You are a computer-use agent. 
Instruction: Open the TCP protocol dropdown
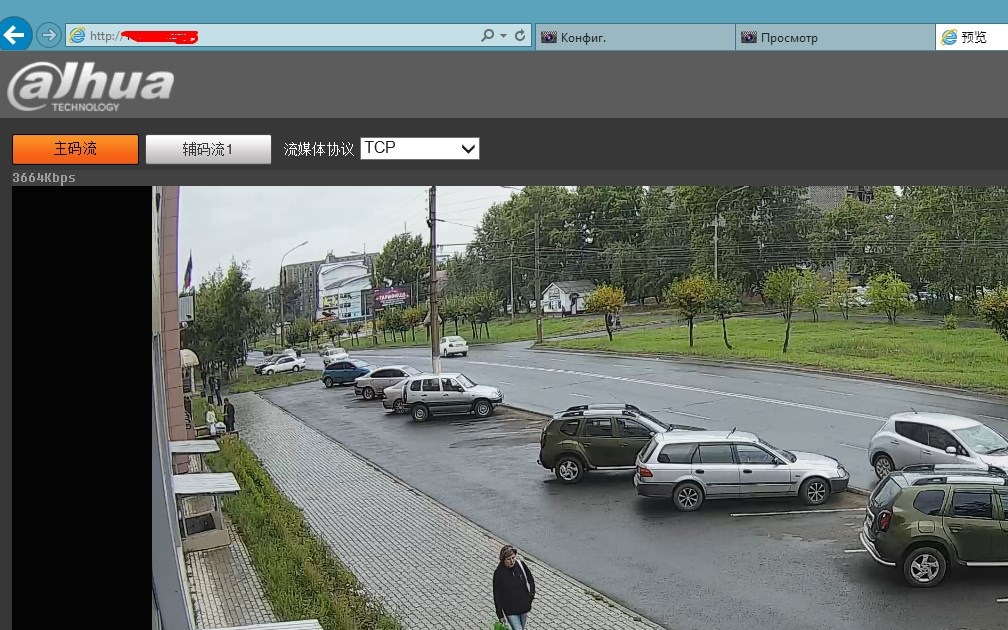419,148
